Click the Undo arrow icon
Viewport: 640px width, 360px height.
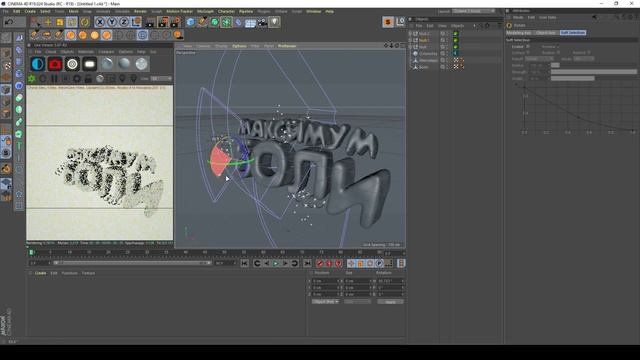9,22
